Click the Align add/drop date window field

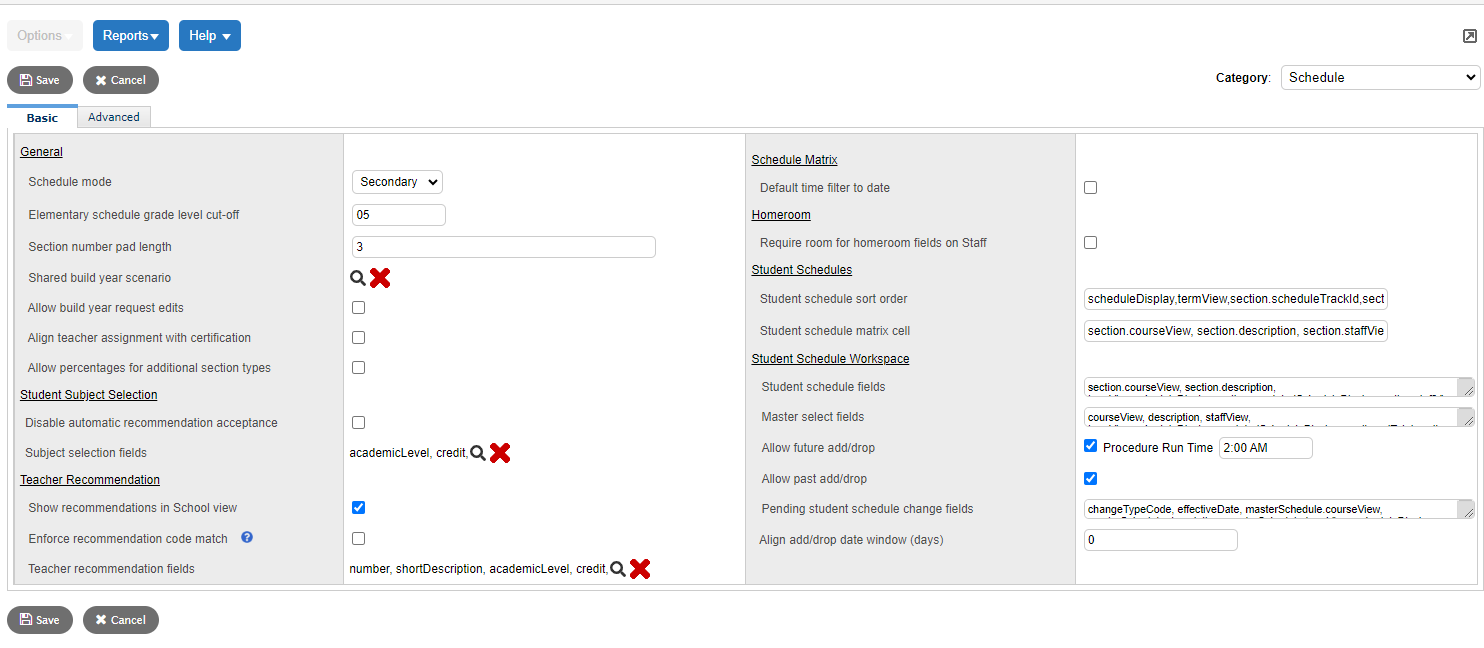click(1160, 539)
